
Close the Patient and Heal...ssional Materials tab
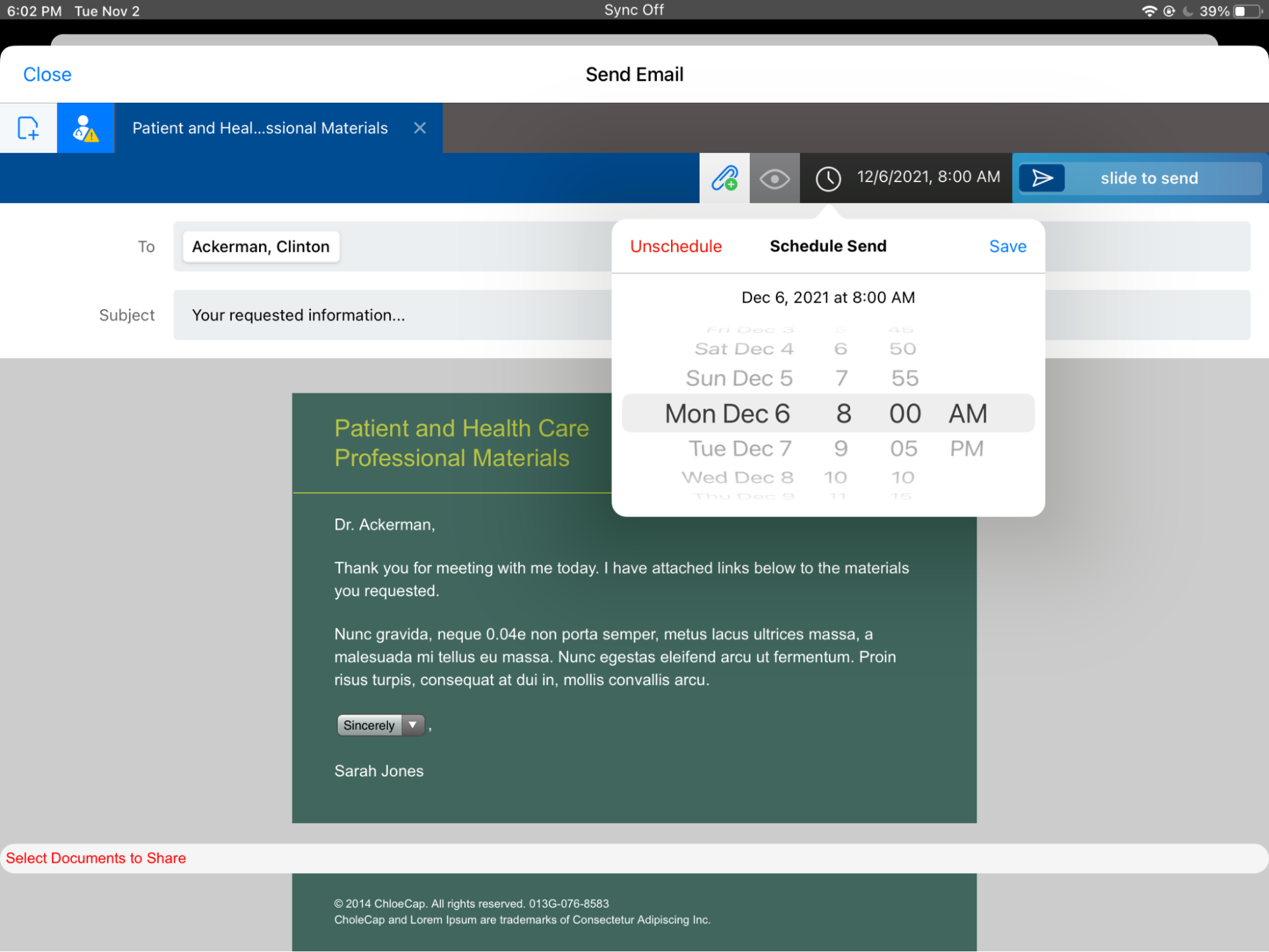(x=420, y=128)
